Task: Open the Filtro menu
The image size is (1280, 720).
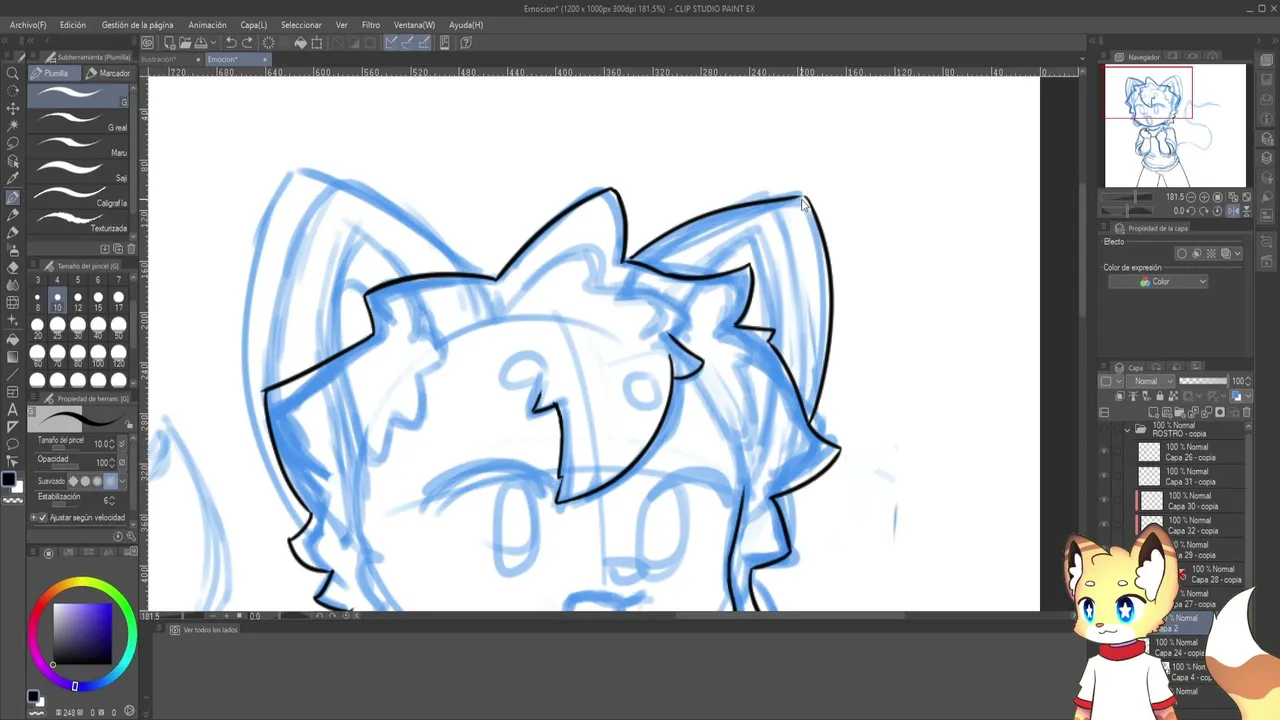Action: click(x=371, y=25)
